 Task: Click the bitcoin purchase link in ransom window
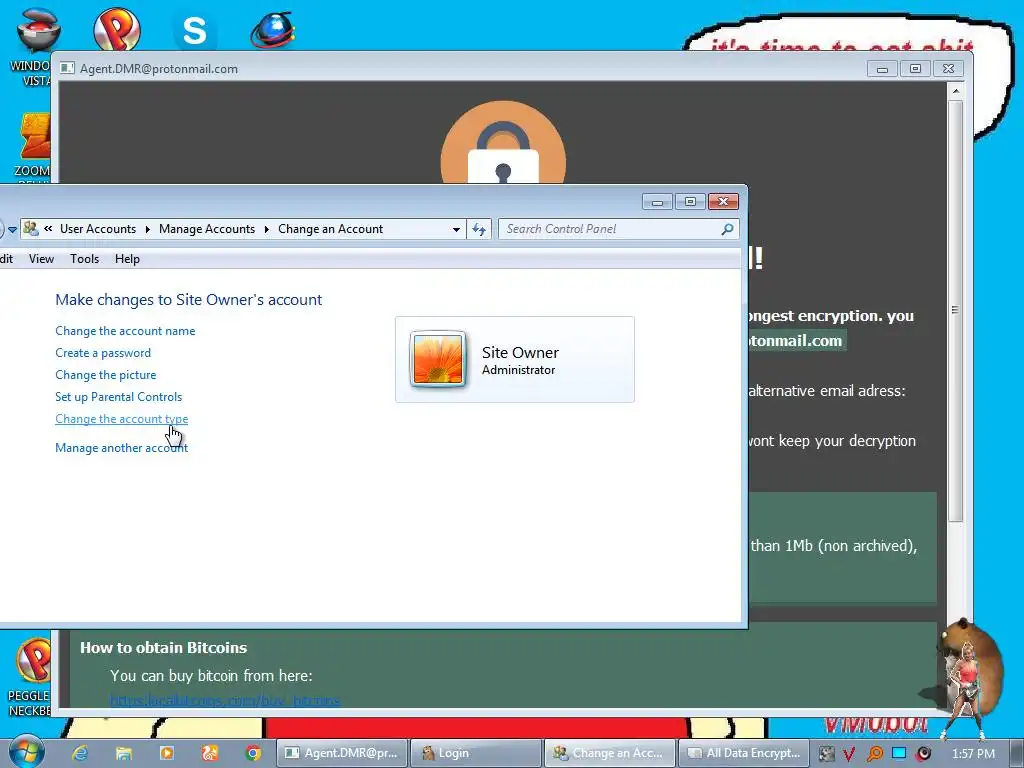pos(225,701)
